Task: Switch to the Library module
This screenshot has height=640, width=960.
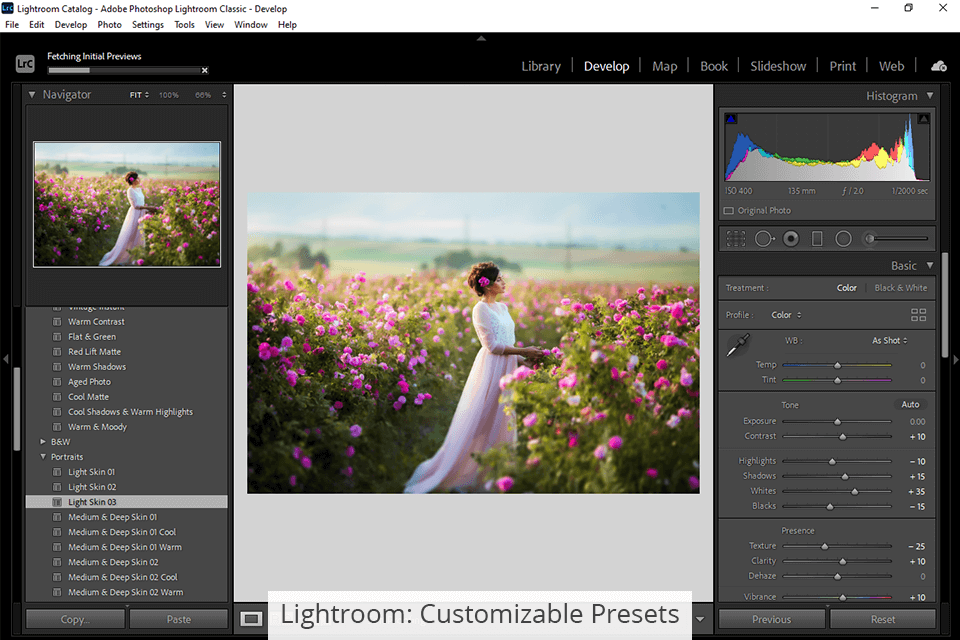Action: 541,66
